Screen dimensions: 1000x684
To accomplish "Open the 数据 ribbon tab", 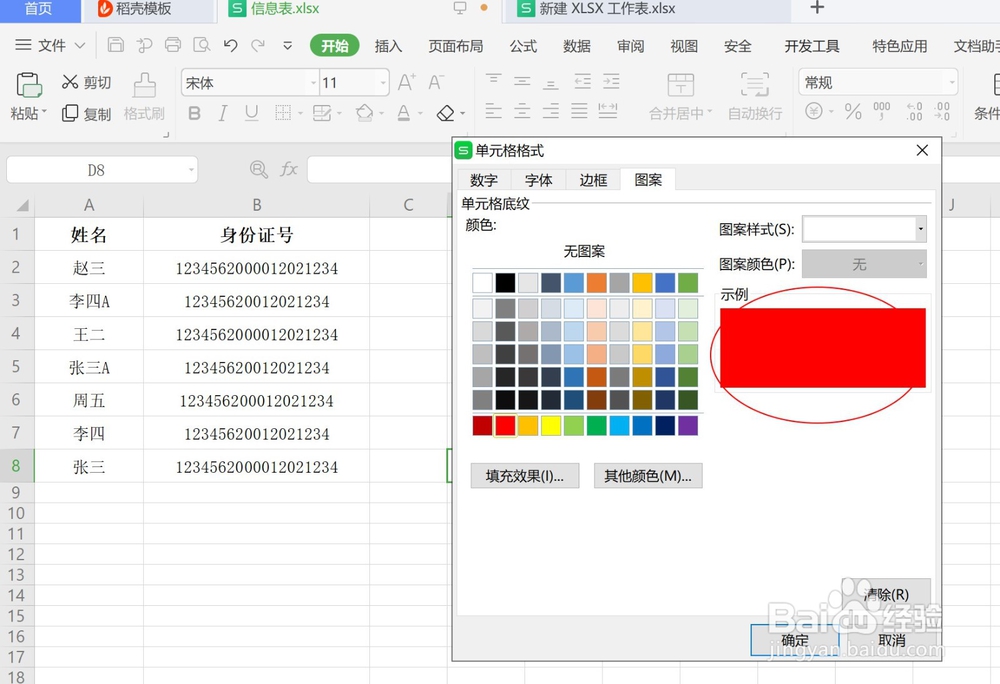I will [x=577, y=46].
